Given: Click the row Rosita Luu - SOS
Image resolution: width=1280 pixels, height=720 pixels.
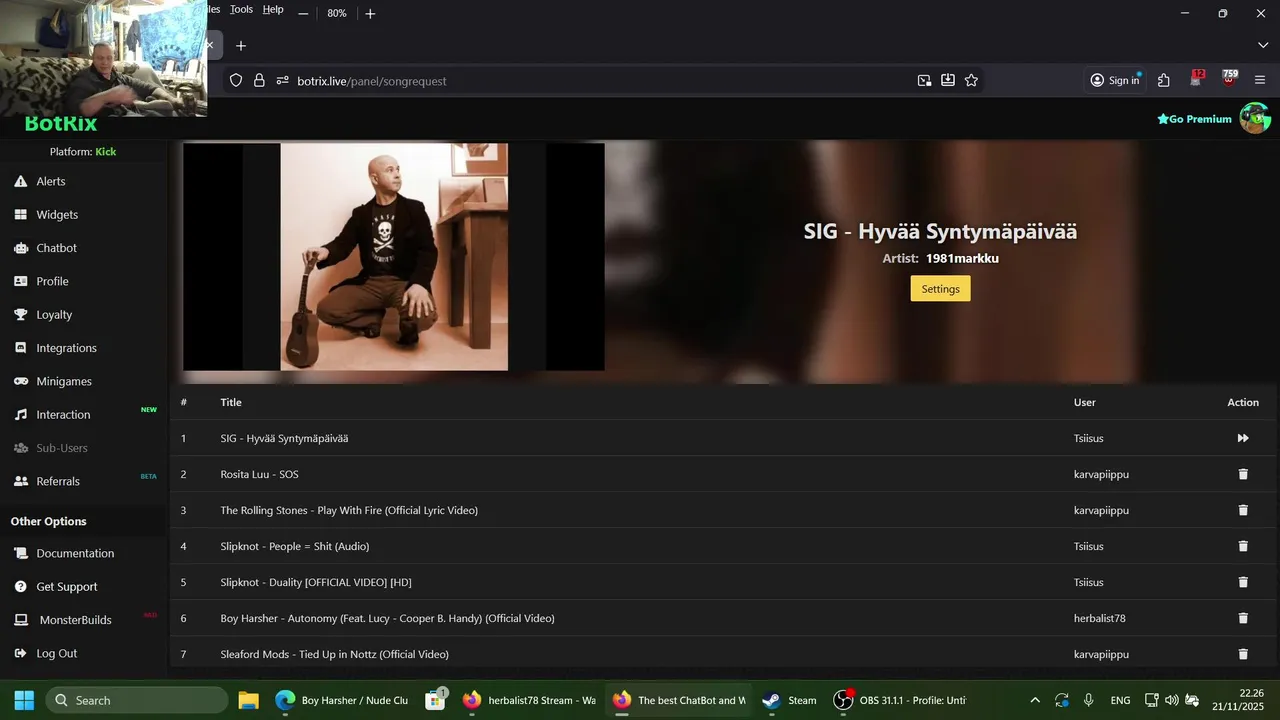Looking at the screenshot, I should [723, 474].
